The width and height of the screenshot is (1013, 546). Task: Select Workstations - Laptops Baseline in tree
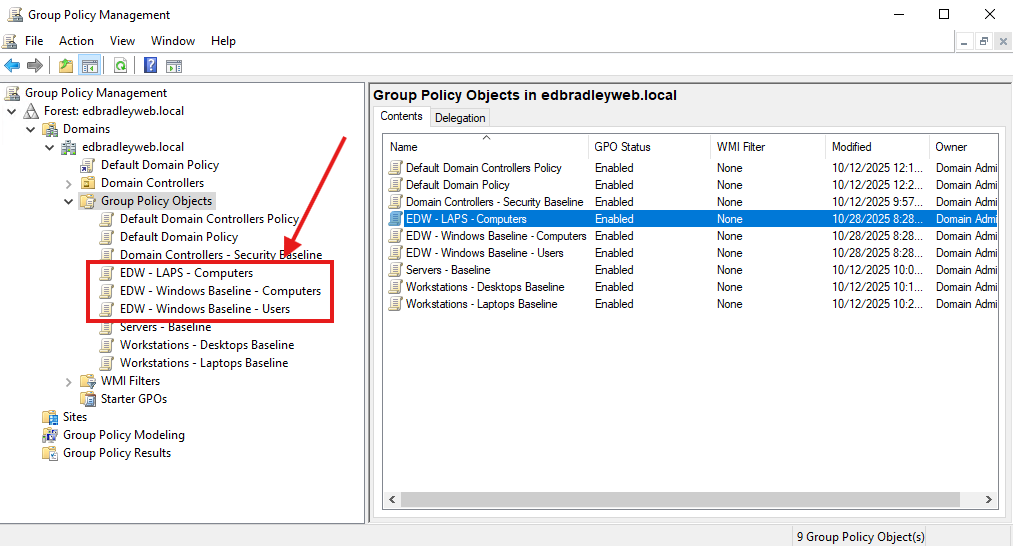pos(204,363)
